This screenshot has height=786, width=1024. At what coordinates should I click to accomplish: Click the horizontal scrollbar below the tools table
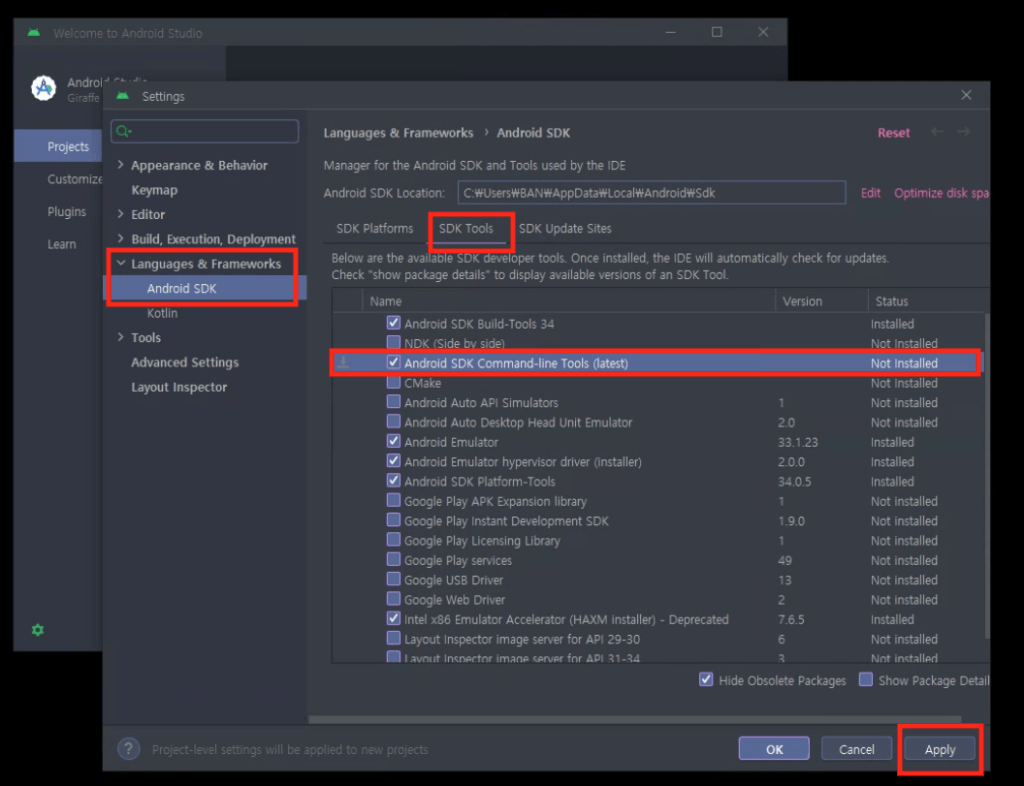(x=635, y=719)
